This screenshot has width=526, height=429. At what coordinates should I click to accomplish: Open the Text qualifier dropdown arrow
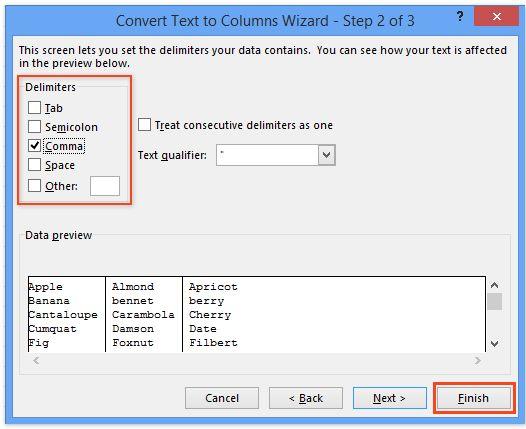click(326, 155)
